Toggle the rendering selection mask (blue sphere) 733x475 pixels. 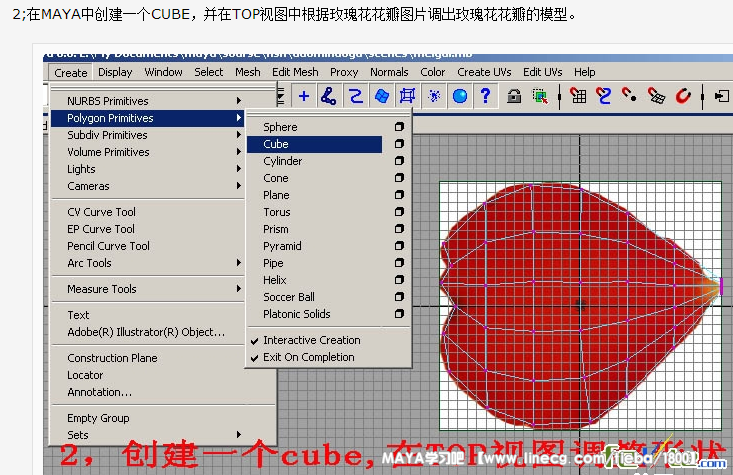(x=460, y=96)
